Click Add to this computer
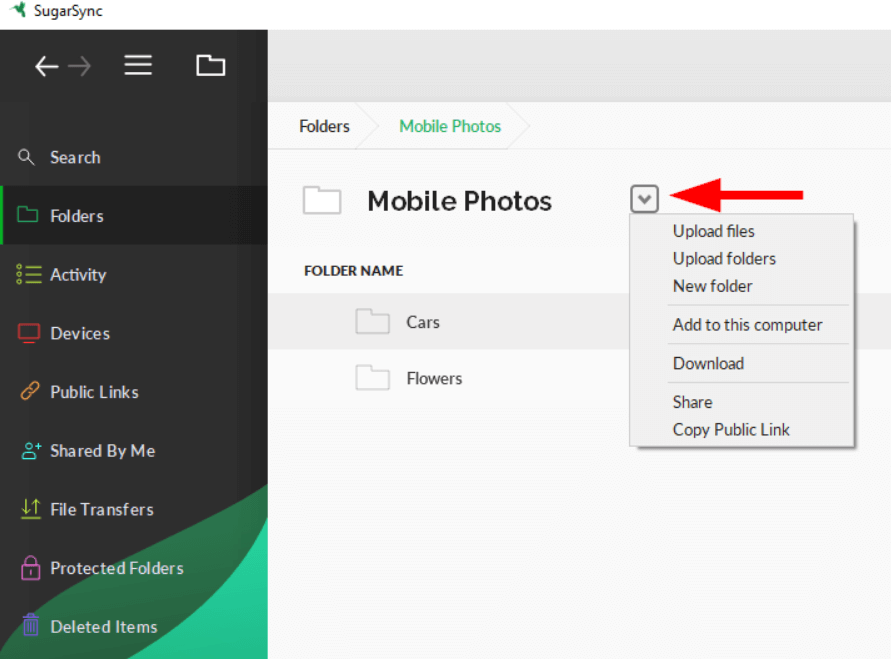The height and width of the screenshot is (659, 891). coord(747,325)
